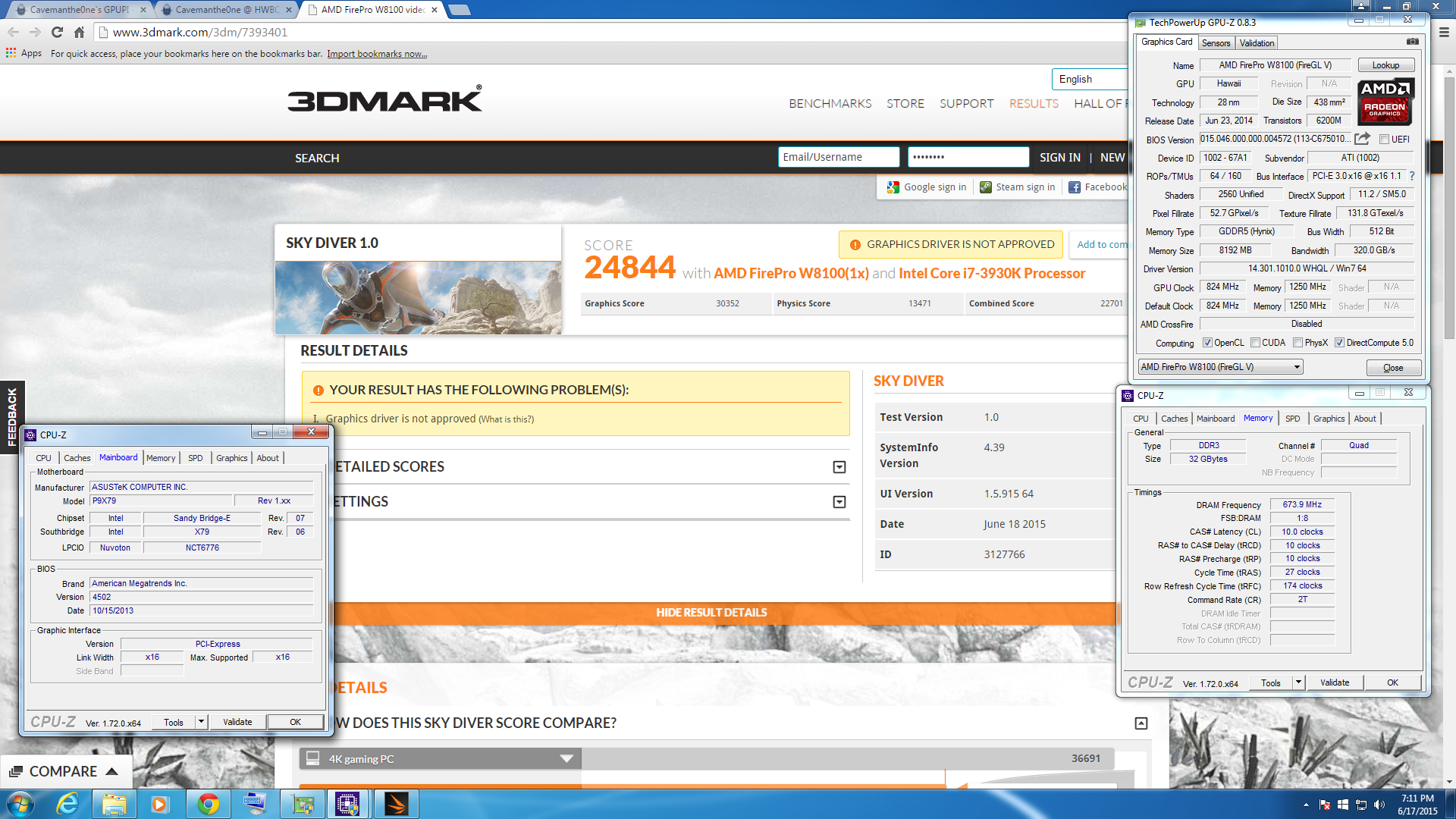Expand the COMPARE panel
Screen dimensions: 1456x819
[65, 771]
